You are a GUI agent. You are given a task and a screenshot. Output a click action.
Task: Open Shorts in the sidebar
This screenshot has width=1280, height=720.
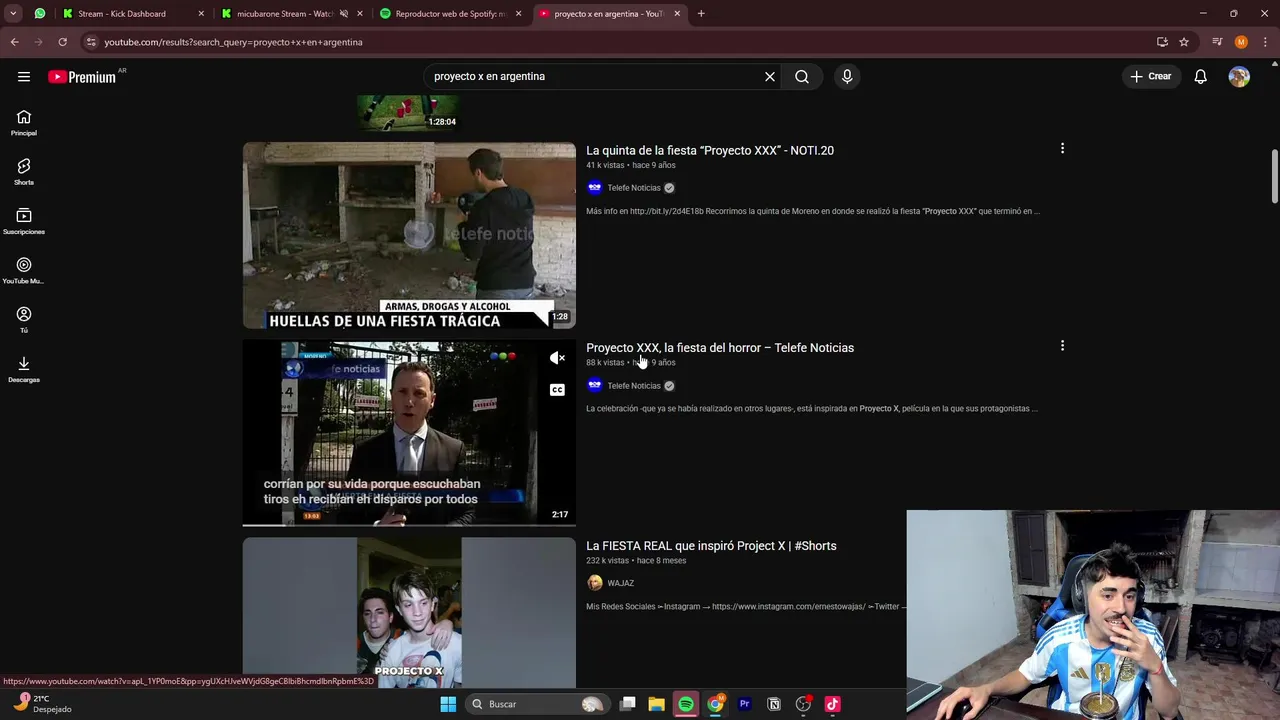pos(24,172)
